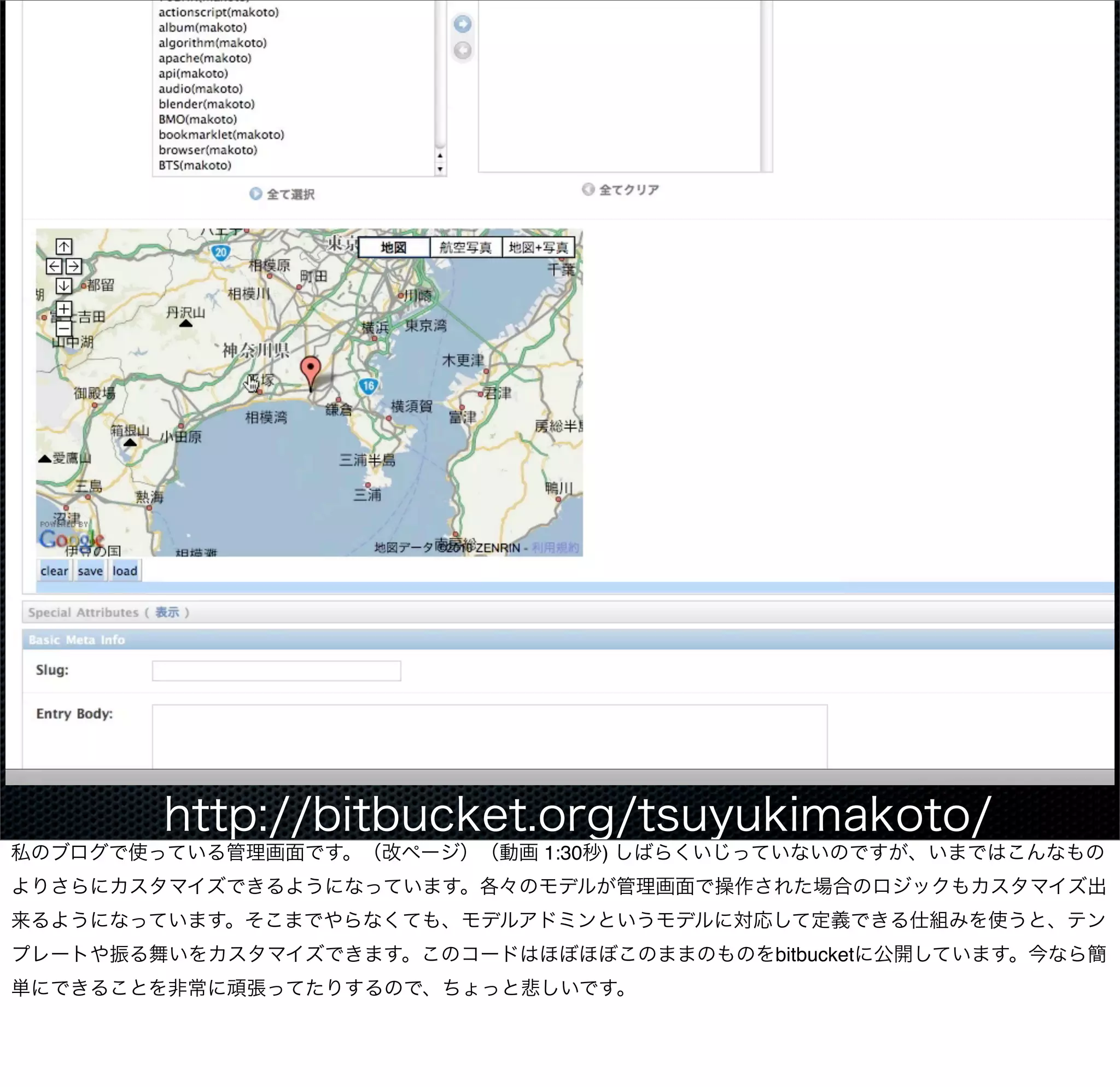Click the 全て選択 select-all link

pos(282,194)
